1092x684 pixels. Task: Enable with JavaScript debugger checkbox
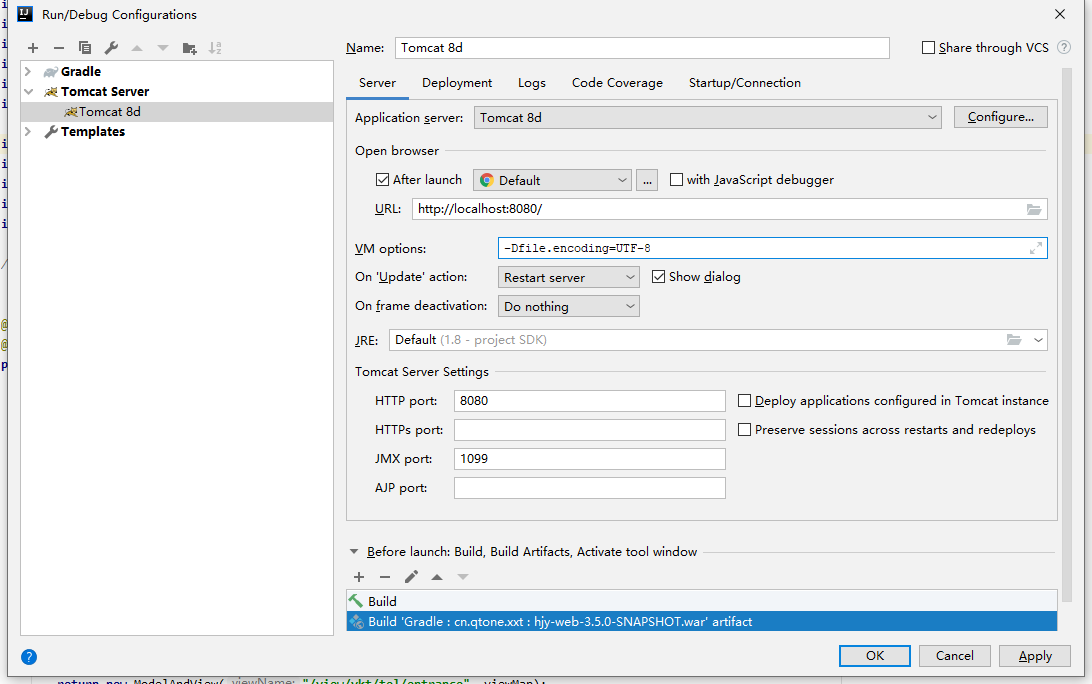(x=676, y=180)
